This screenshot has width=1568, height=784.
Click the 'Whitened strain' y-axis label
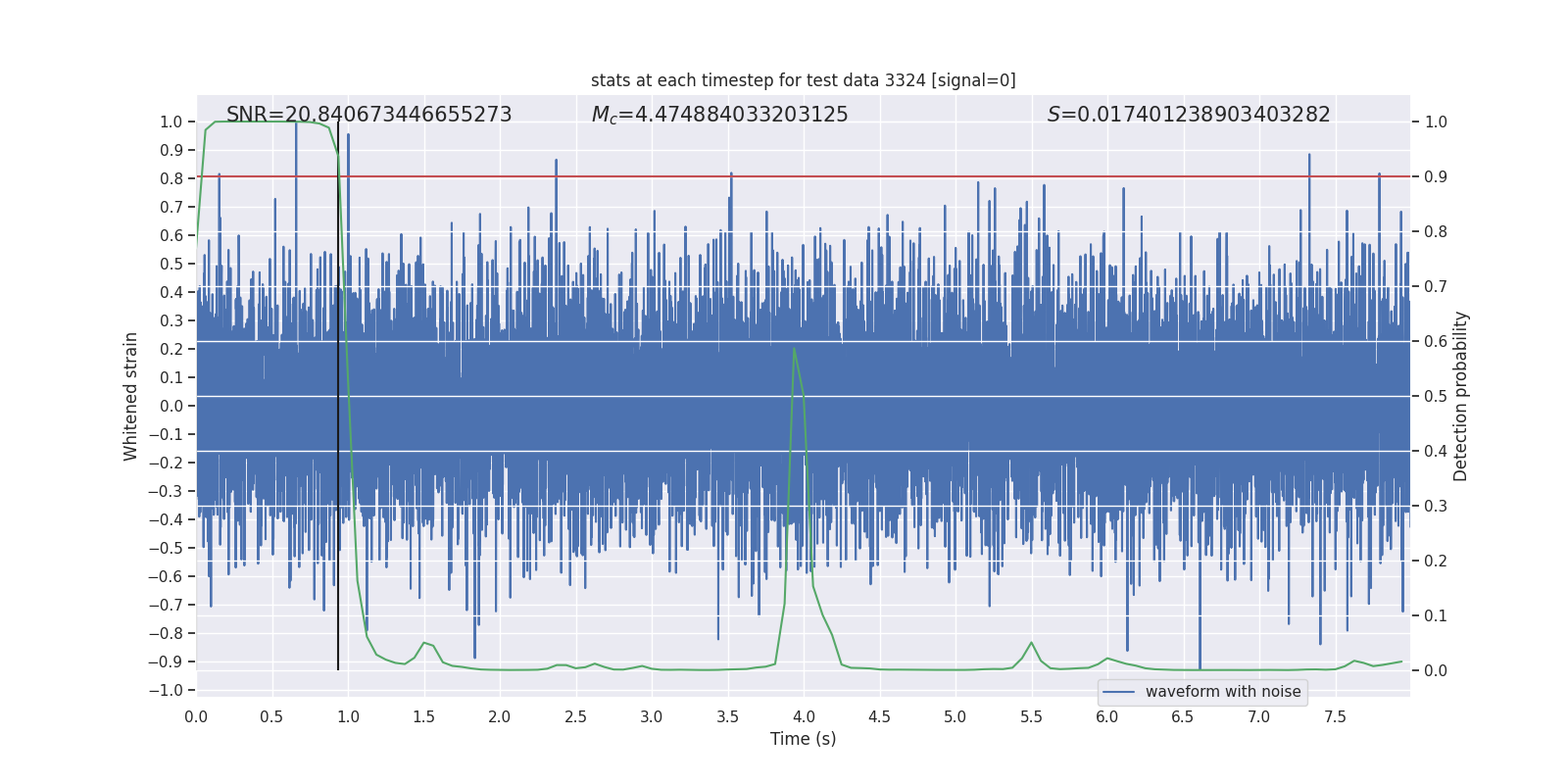[x=130, y=396]
